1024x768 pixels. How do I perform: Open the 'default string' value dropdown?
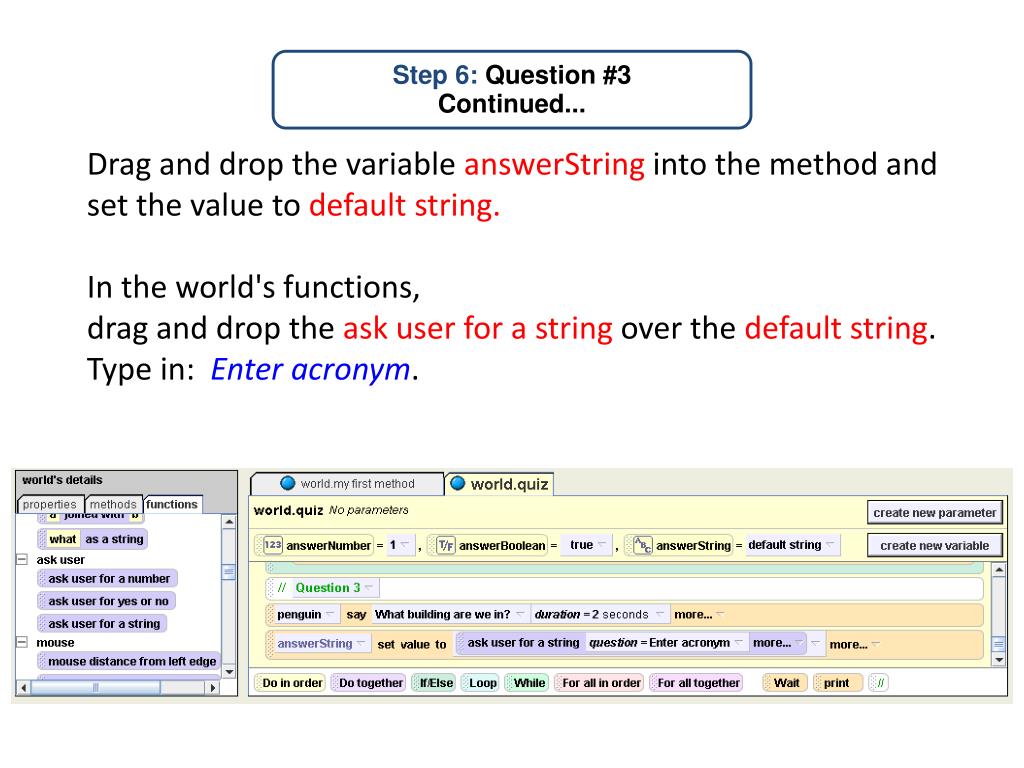tap(791, 545)
